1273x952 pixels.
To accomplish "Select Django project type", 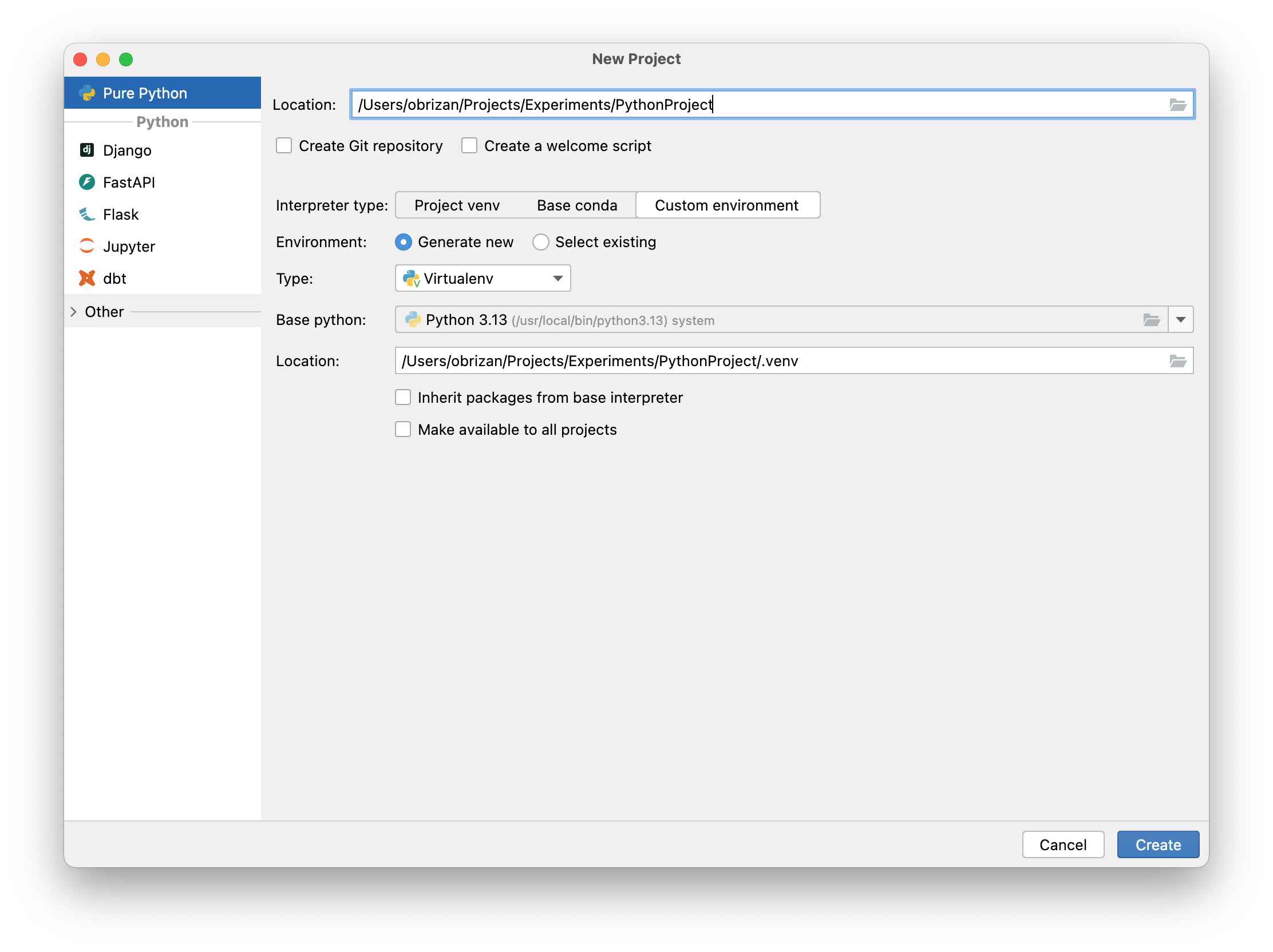I will 163,150.
